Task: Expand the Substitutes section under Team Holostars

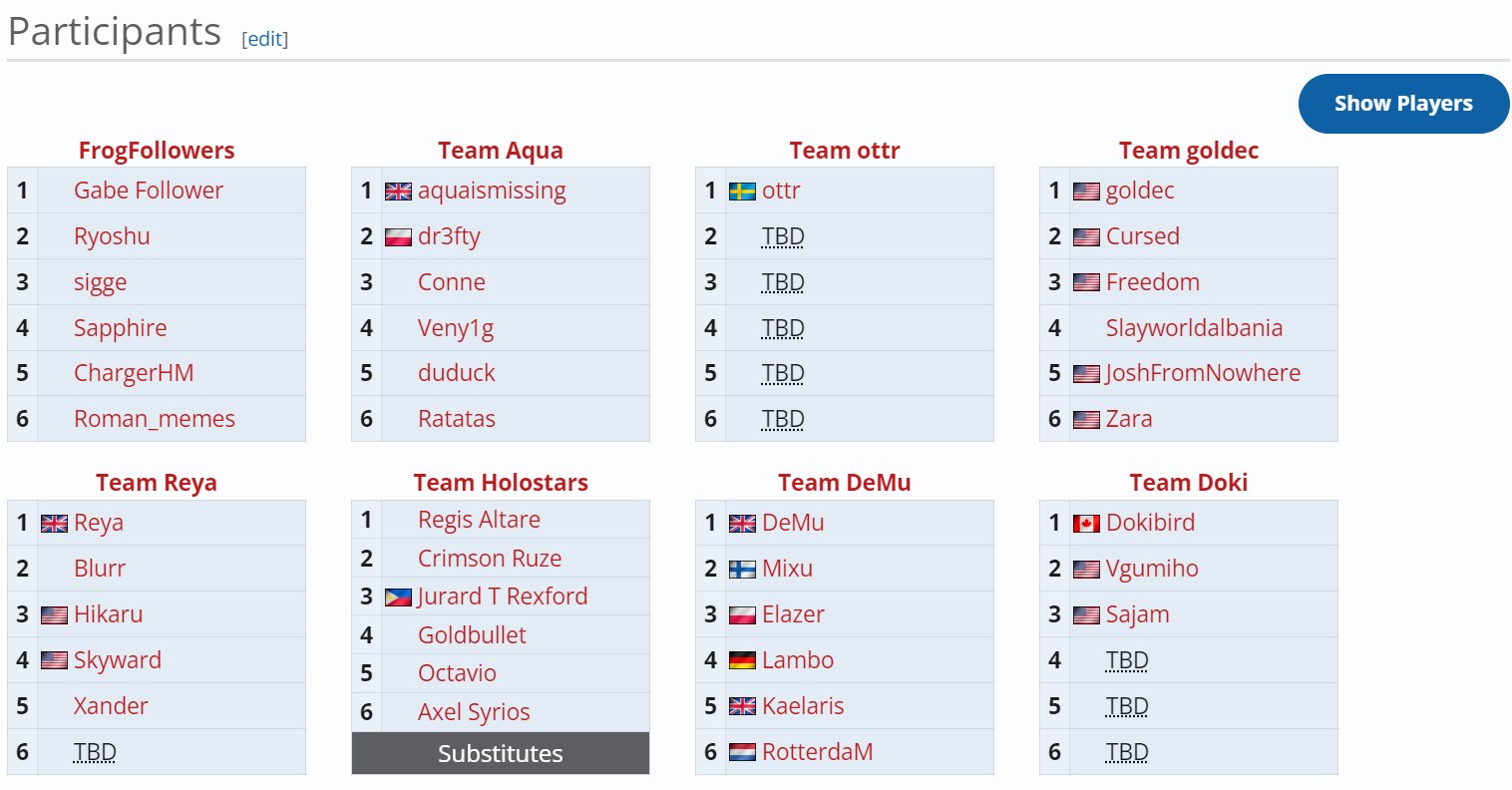Action: (x=501, y=753)
